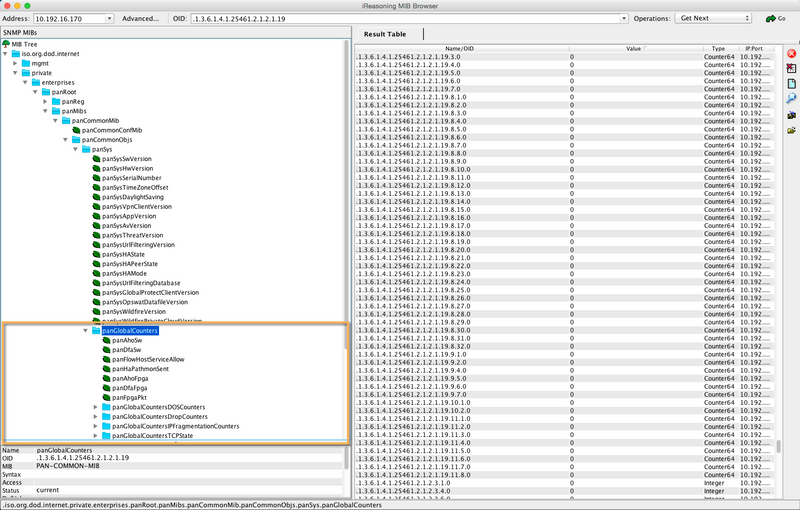The width and height of the screenshot is (800, 510).
Task: Expand the panGlobalCountersDOSCounters folder
Action: coord(96,407)
